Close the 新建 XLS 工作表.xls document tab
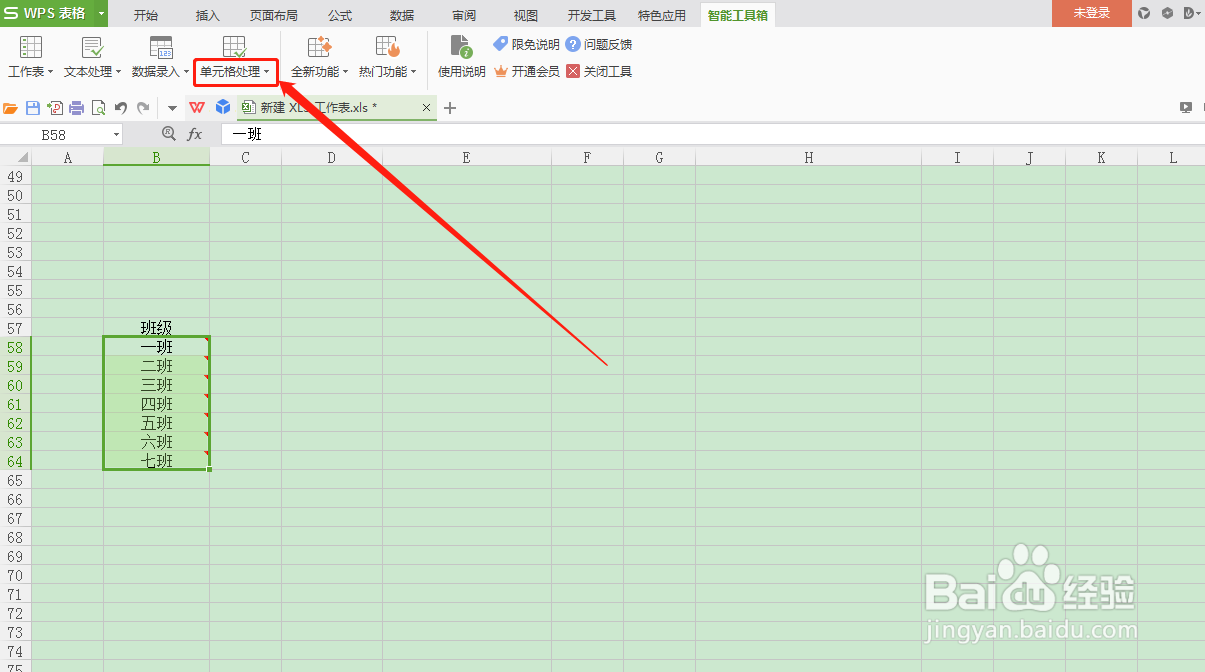 point(427,108)
